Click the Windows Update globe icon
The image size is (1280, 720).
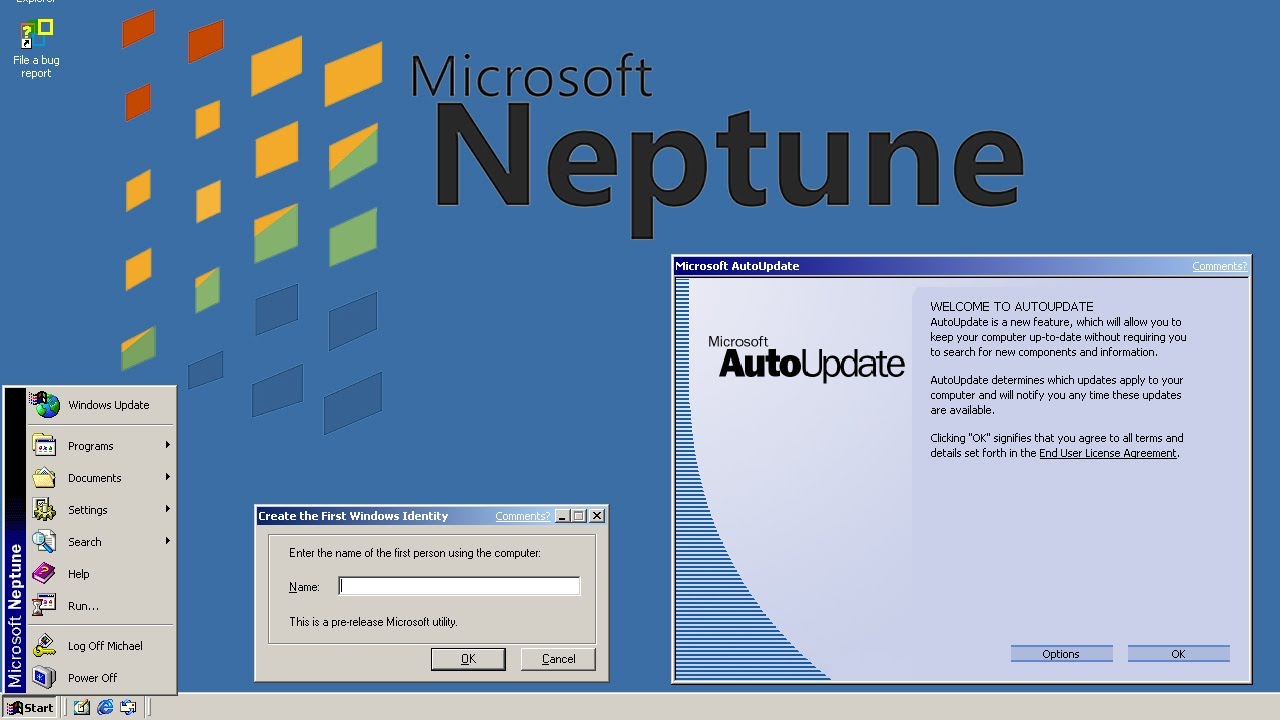45,405
